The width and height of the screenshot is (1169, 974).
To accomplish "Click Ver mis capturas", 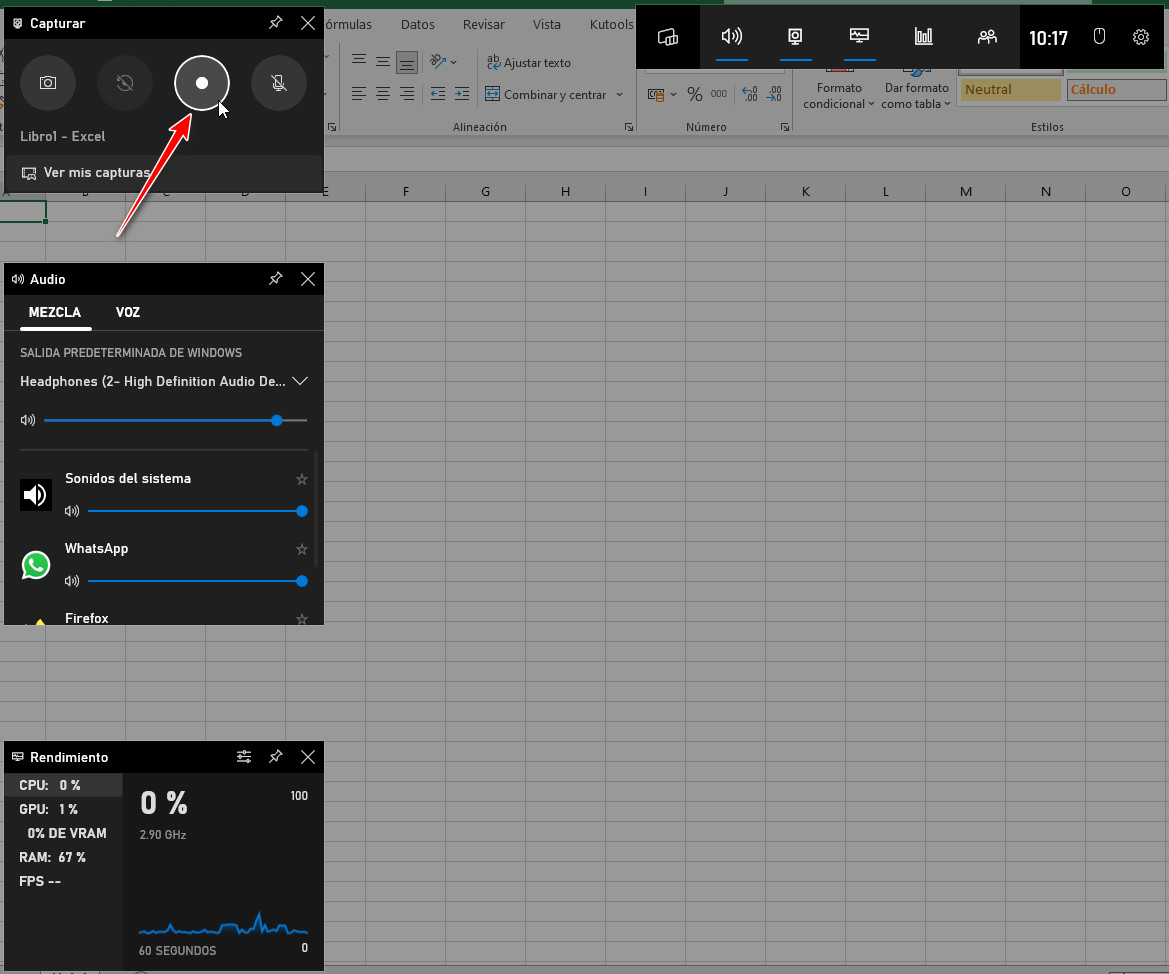I will click(96, 173).
